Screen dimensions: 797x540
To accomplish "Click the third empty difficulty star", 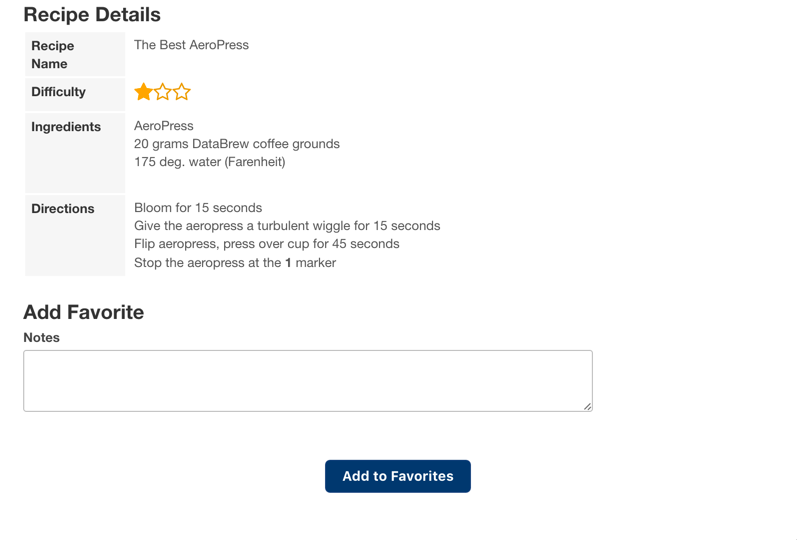I will point(182,92).
